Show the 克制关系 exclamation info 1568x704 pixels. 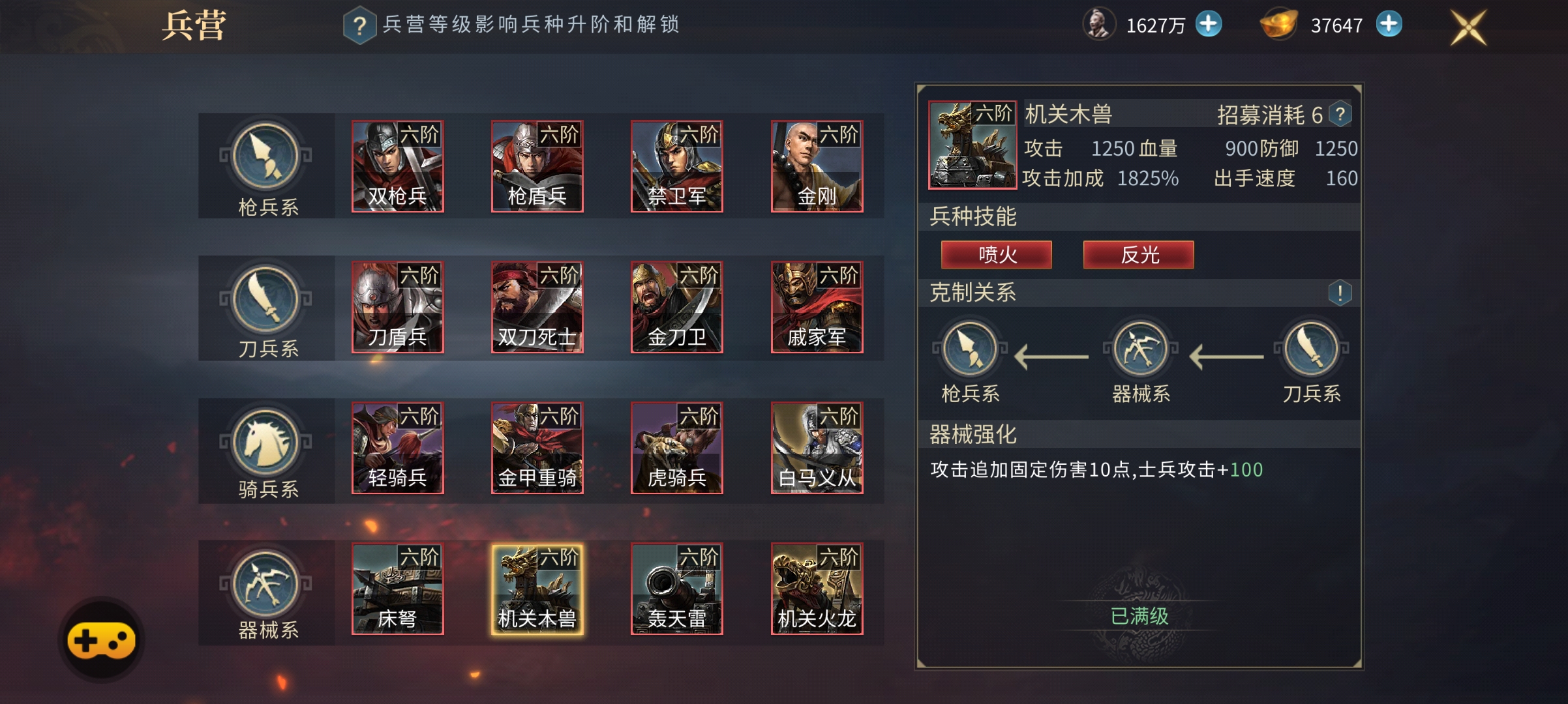1340,293
